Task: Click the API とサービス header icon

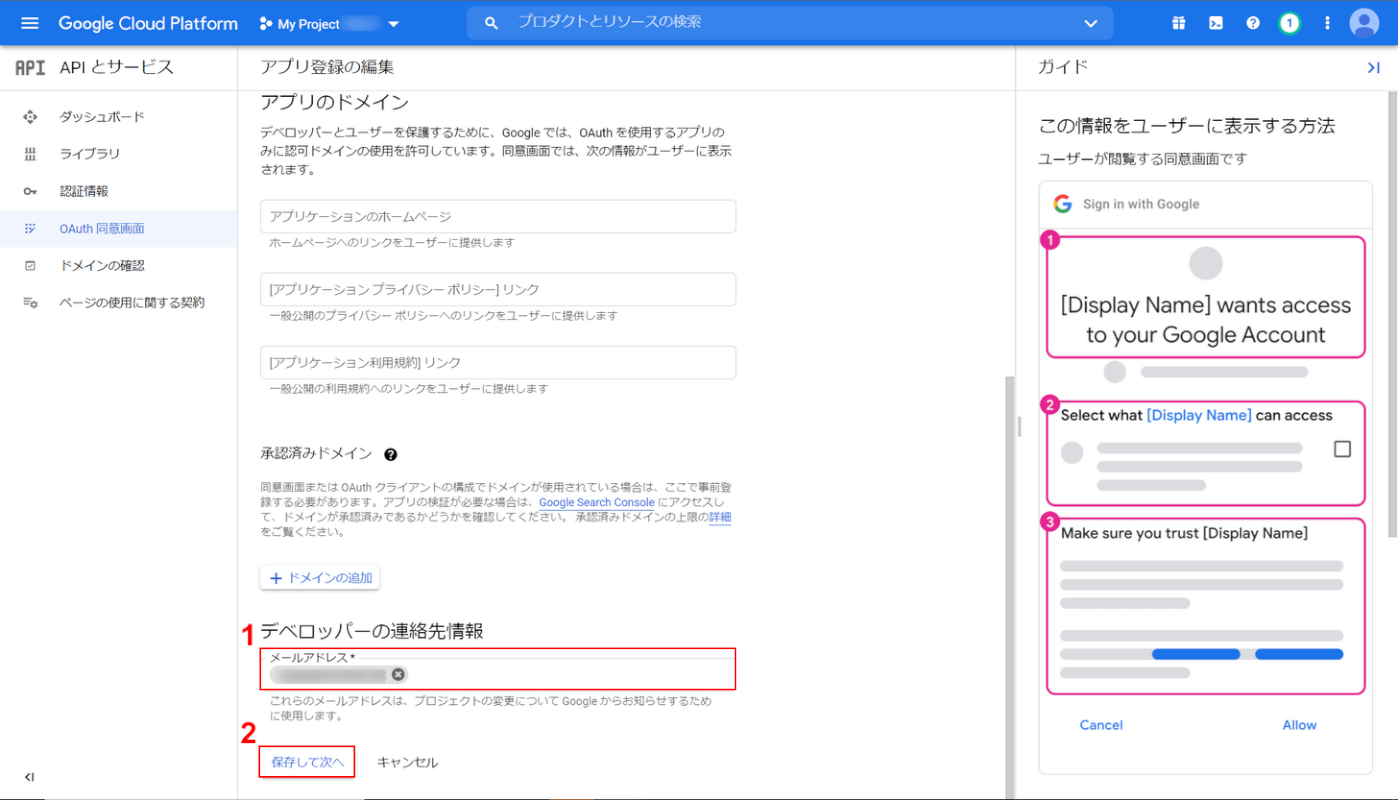Action: click(30, 68)
